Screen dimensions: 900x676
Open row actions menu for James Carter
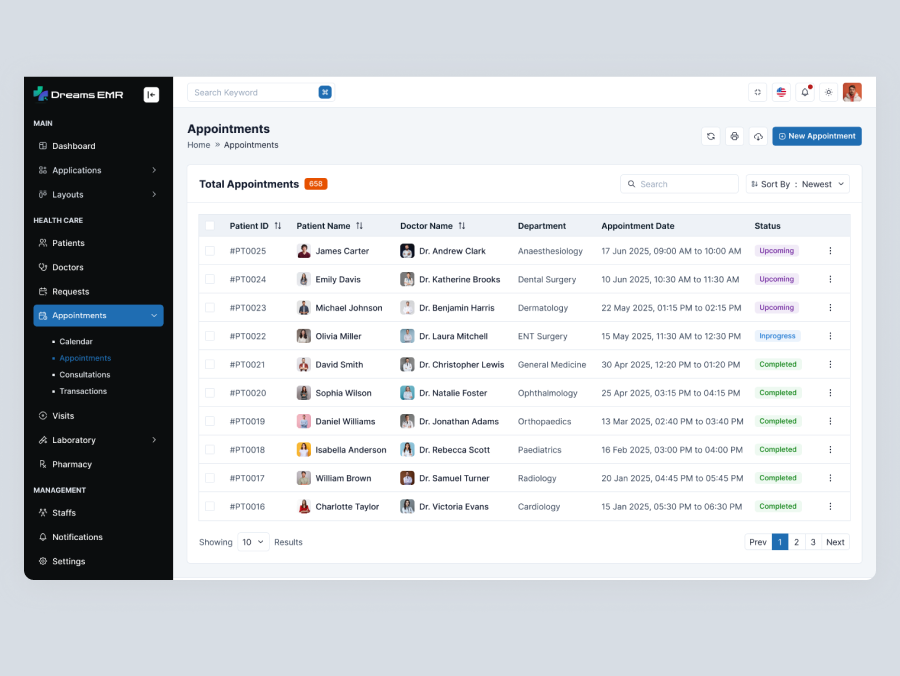[830, 251]
